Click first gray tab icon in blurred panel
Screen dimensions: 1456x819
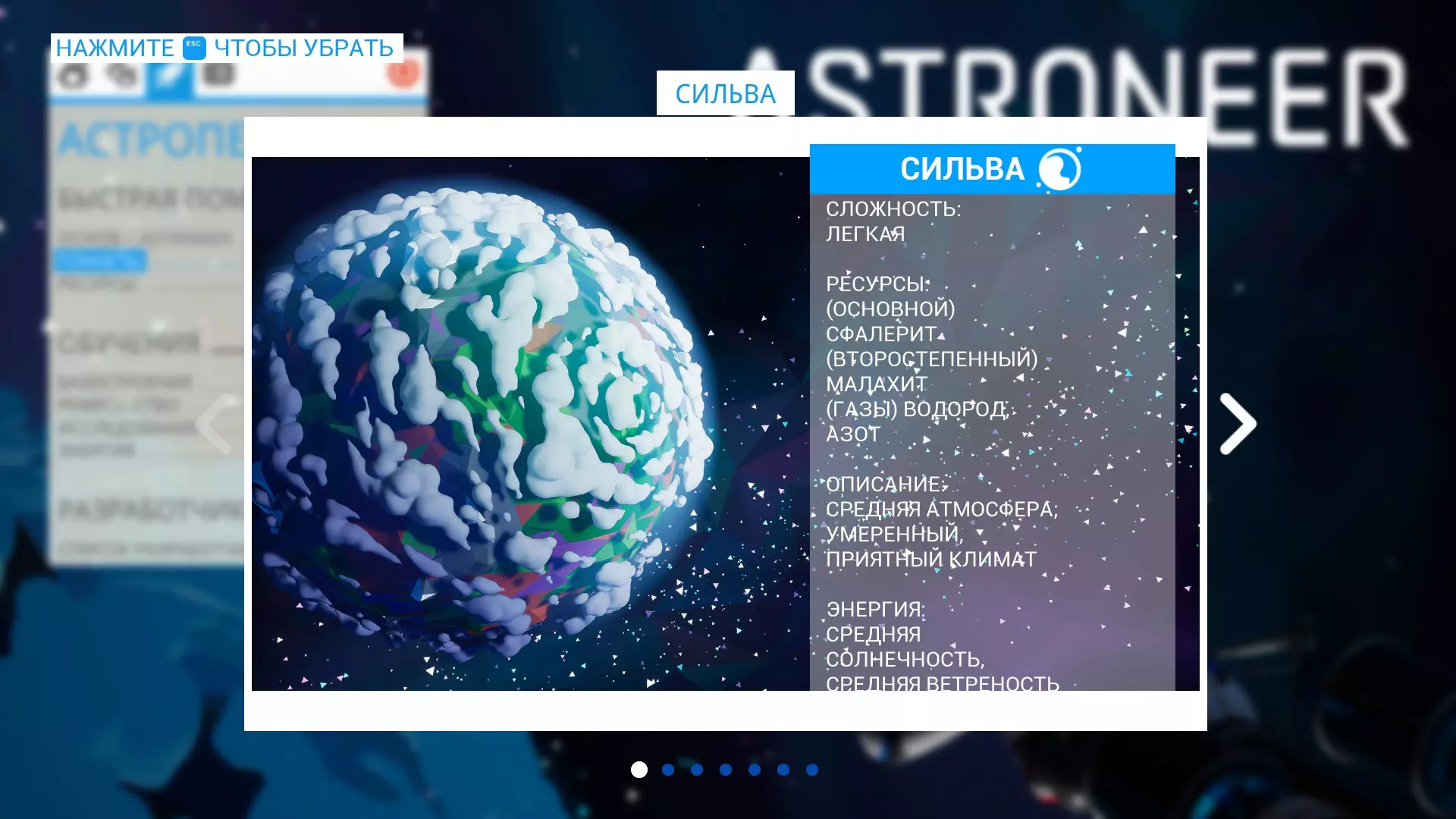74,76
